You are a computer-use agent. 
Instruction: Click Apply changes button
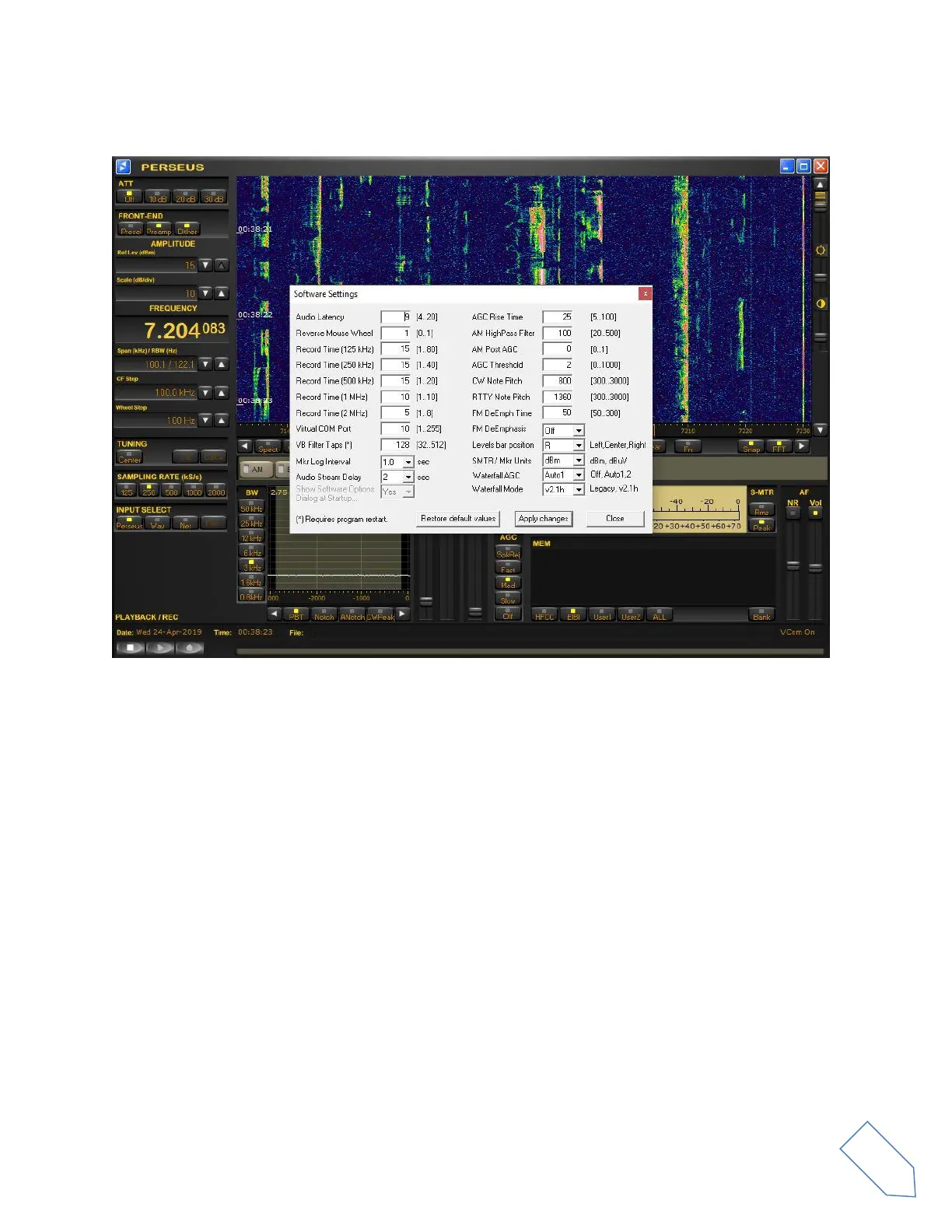(x=544, y=519)
